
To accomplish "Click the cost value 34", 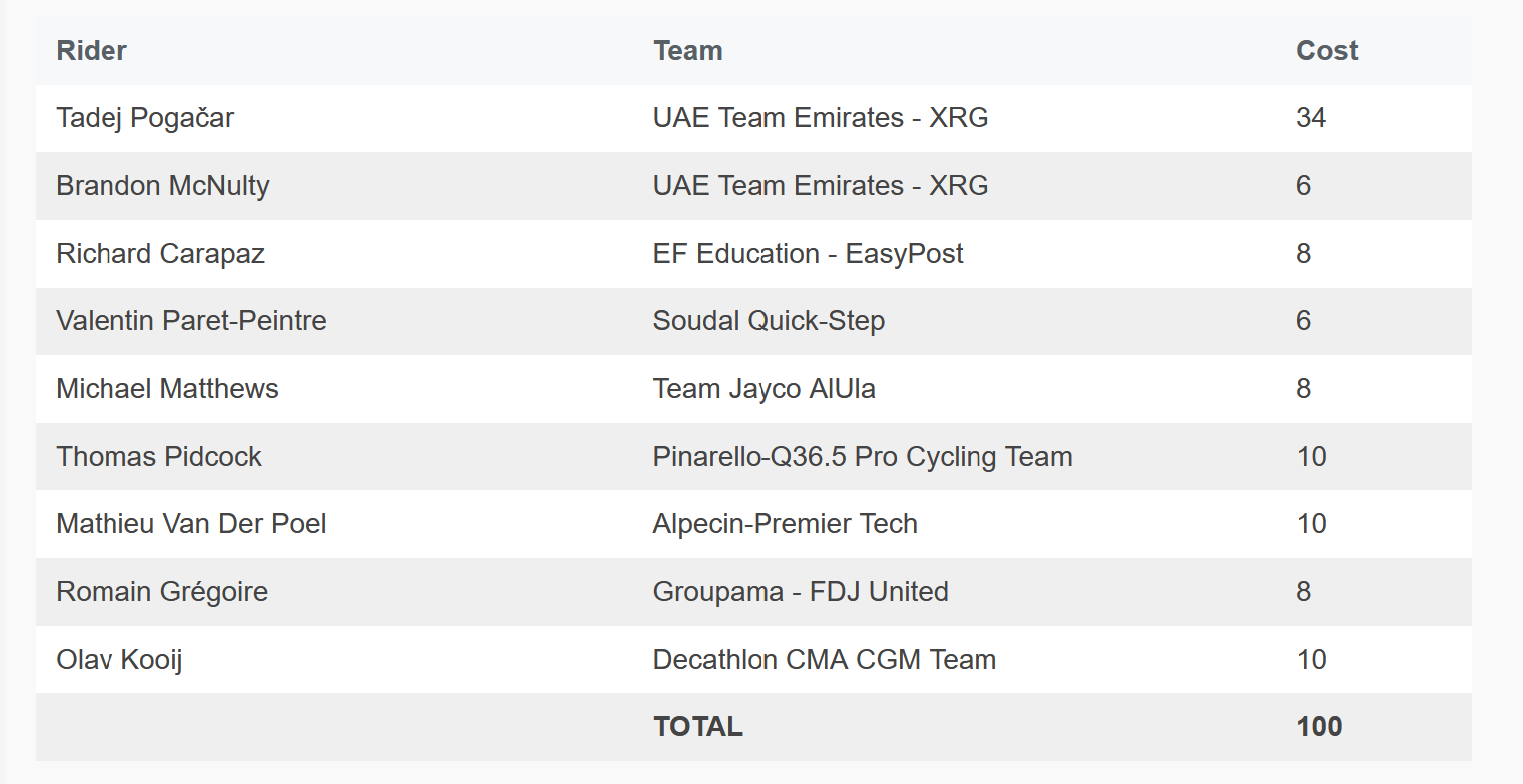I will (1311, 118).
